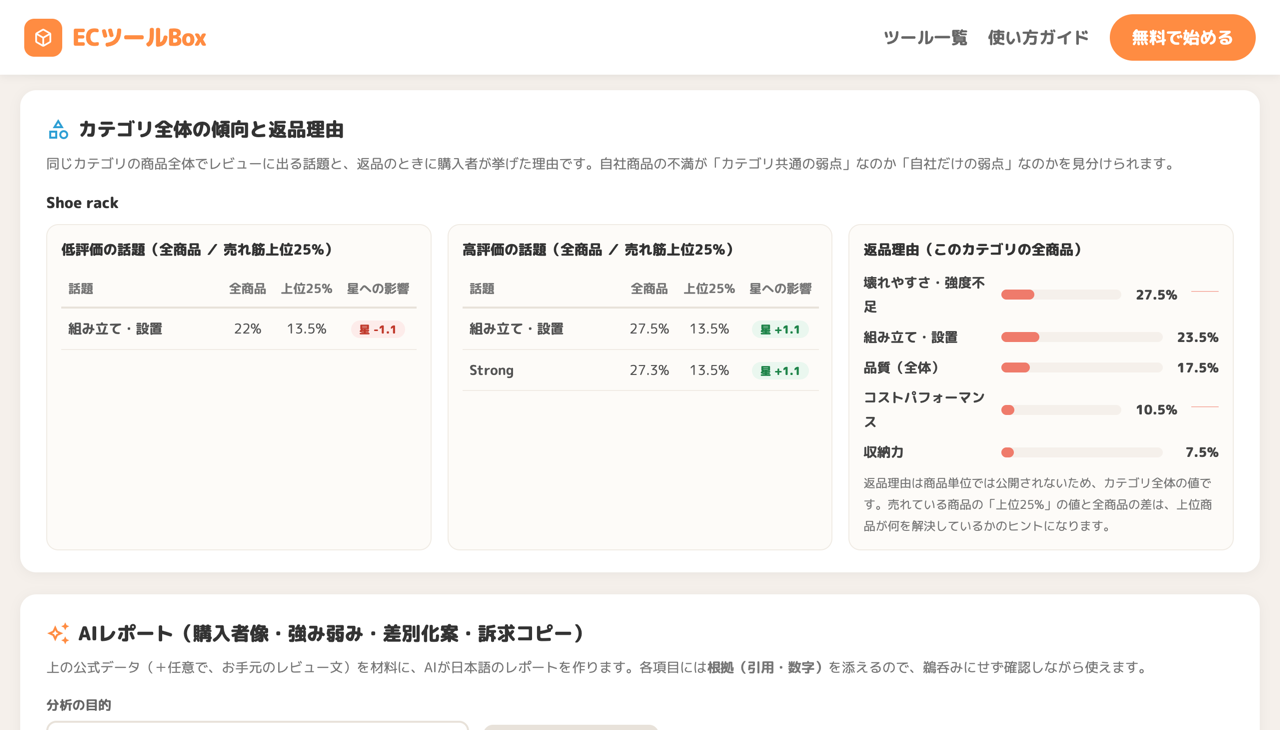Click the 組み立て・設置 return reason bar
1280x730 pixels.
(x=1082, y=337)
